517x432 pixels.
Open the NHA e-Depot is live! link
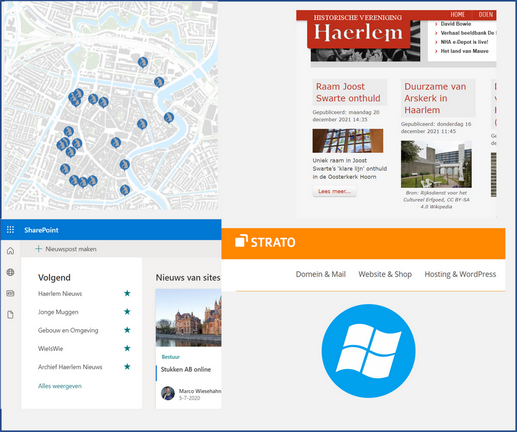click(x=464, y=42)
